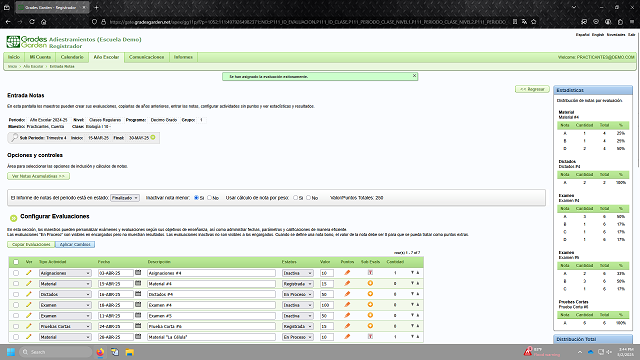Open the Año Escolar tab
Viewport: 640px width, 360px height.
click(x=106, y=57)
